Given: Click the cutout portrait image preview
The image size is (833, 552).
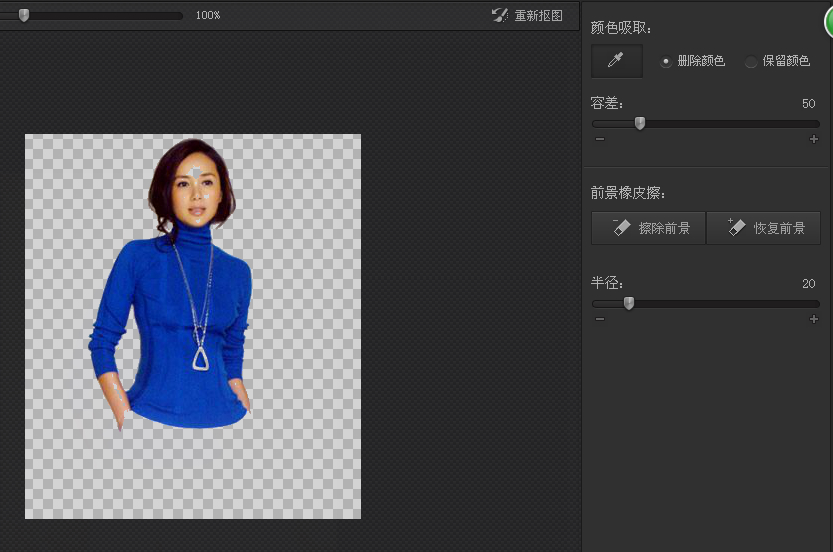Looking at the screenshot, I should click(x=193, y=326).
